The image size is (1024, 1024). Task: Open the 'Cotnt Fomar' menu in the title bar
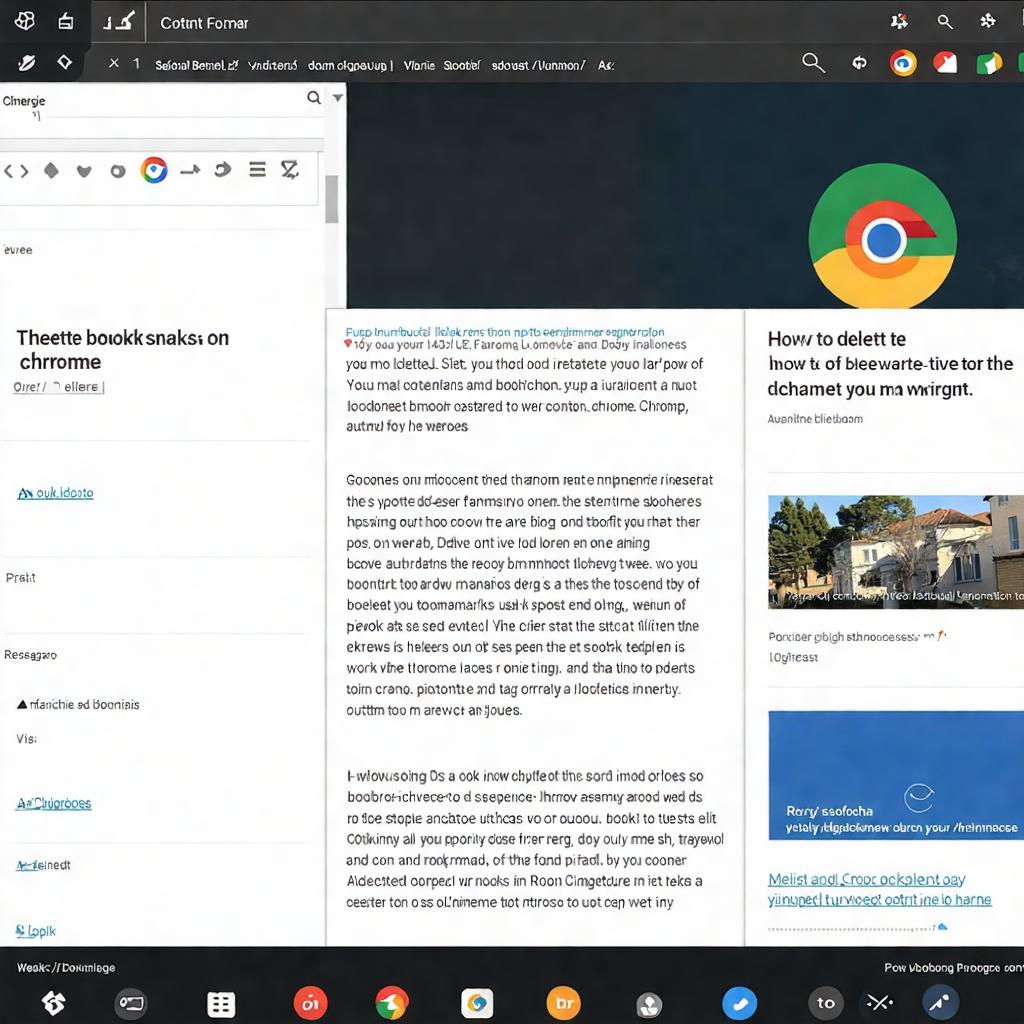(x=204, y=22)
